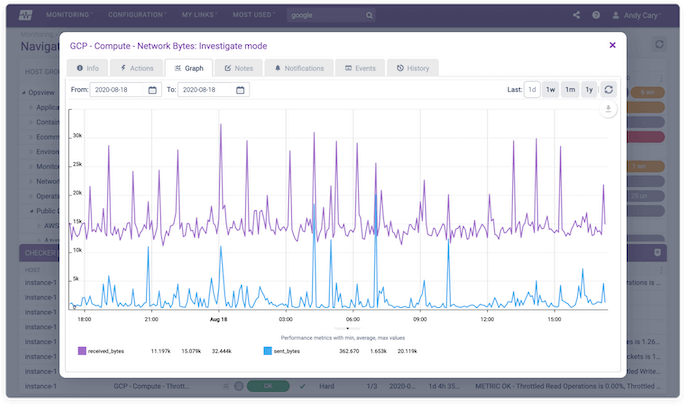This screenshot has width=685, height=406.
Task: Open the Andy Cary user menu
Action: point(644,16)
